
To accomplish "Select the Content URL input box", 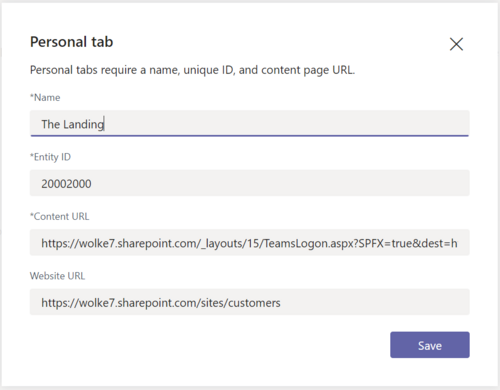I will (x=250, y=242).
